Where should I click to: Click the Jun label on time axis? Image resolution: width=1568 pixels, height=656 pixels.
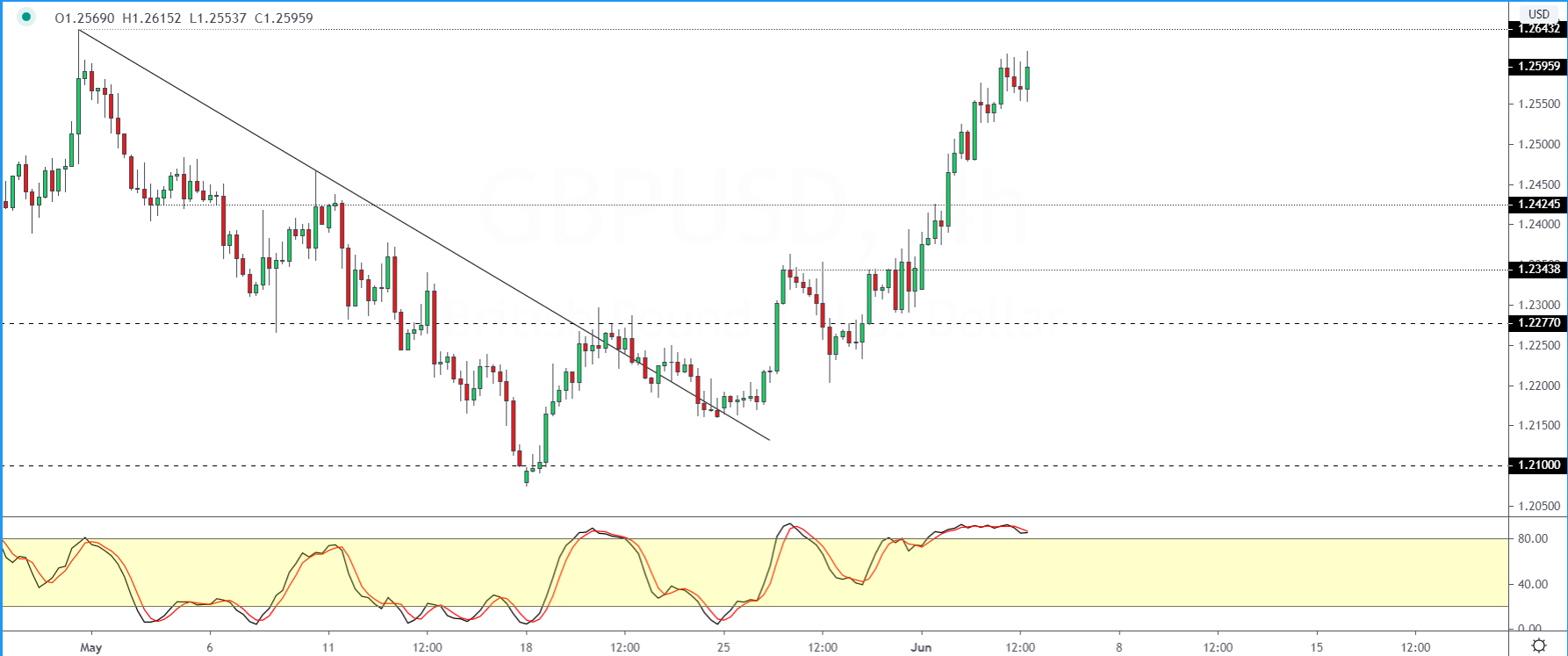(x=921, y=648)
